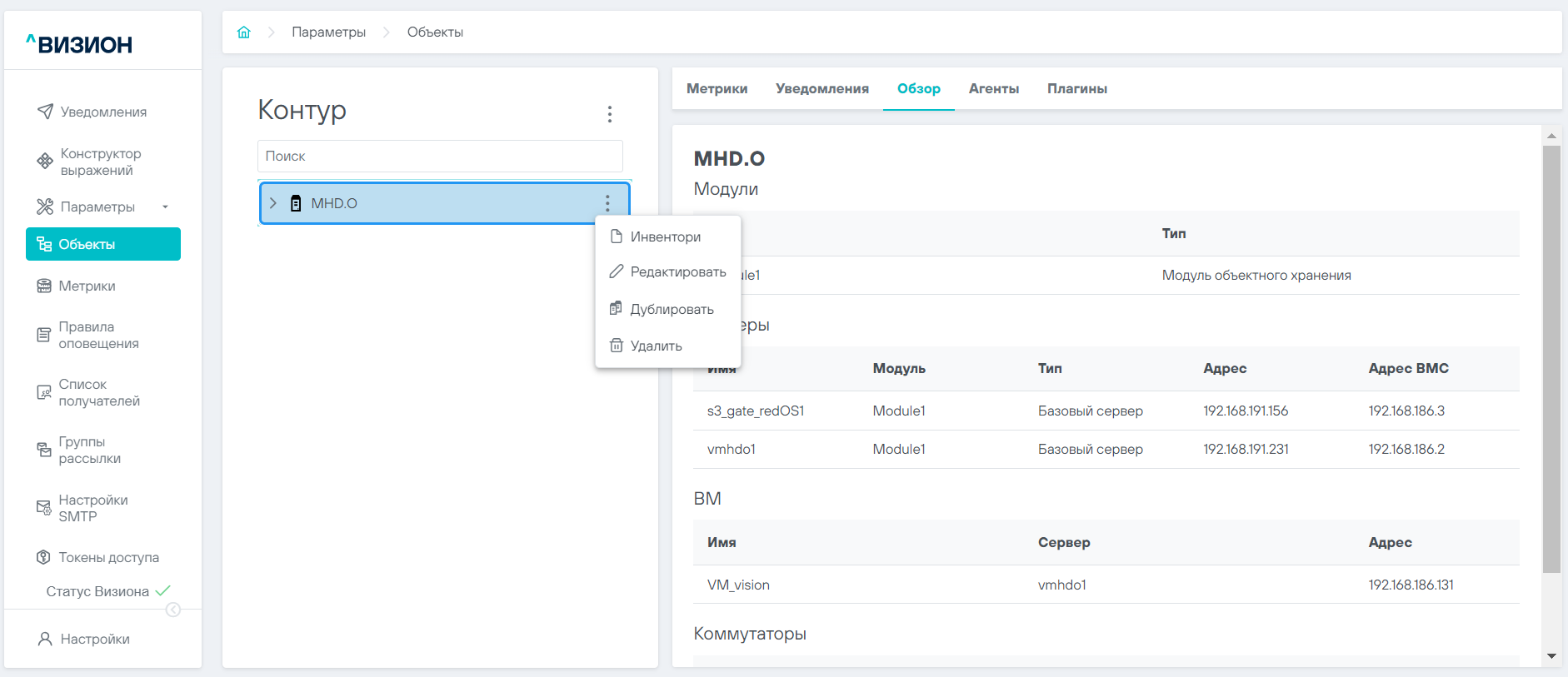This screenshot has height=677, width=1568.
Task: Choose Редактировать in the context menu
Action: pos(677,271)
